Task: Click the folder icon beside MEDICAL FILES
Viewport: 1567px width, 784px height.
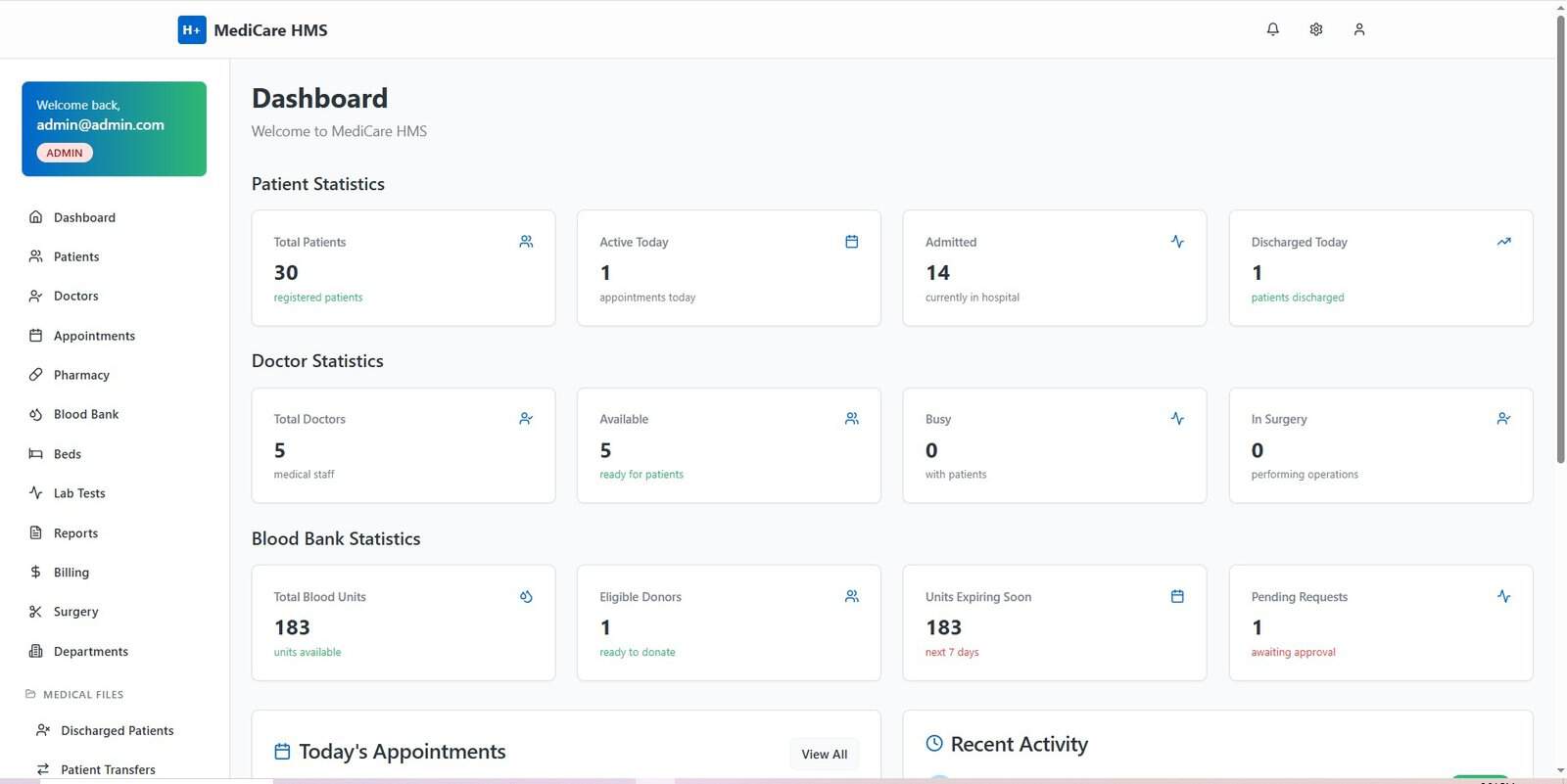Action: click(x=30, y=694)
